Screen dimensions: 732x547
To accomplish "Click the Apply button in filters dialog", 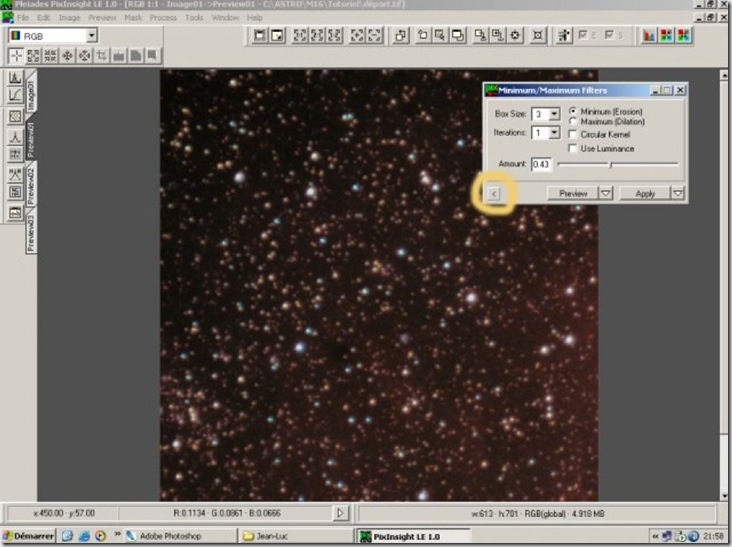I will point(645,193).
